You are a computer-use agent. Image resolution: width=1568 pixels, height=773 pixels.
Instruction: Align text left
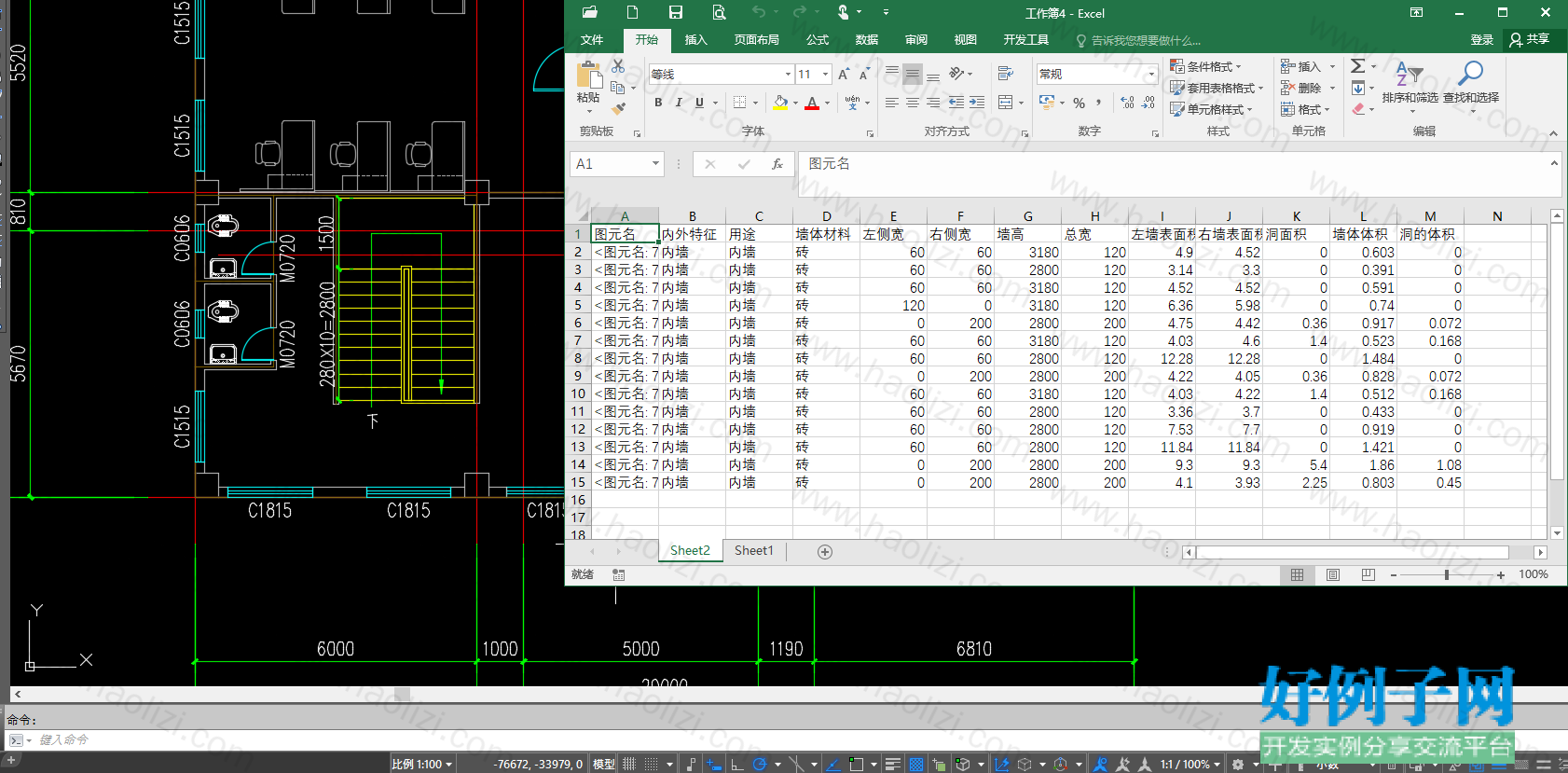click(892, 103)
